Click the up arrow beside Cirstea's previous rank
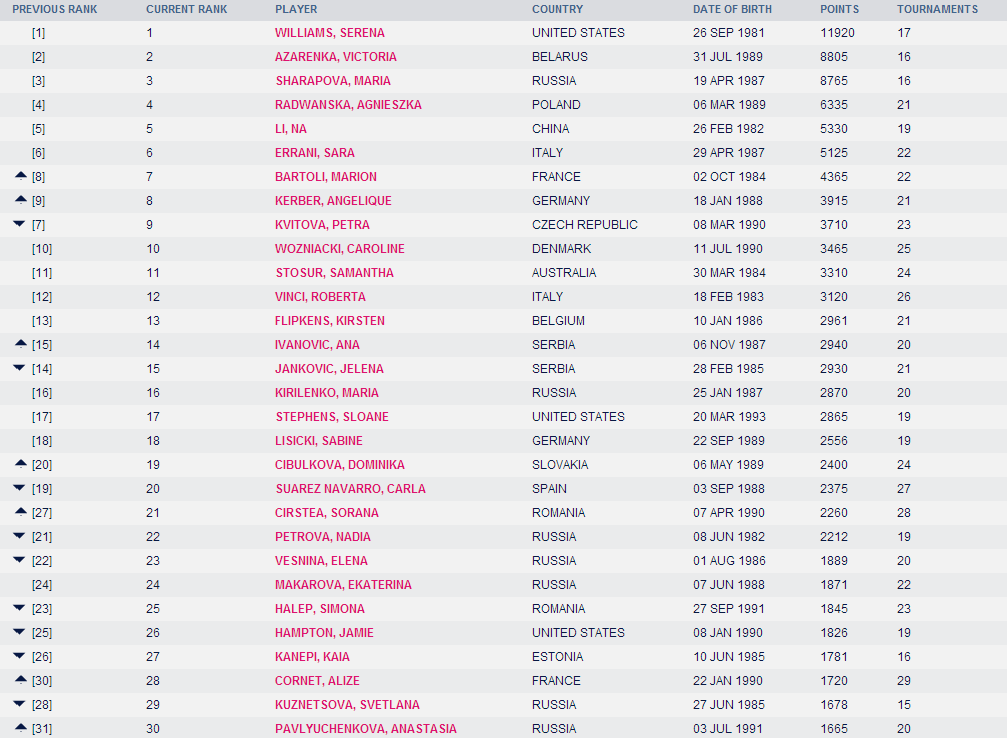This screenshot has height=738, width=1007. (21, 512)
